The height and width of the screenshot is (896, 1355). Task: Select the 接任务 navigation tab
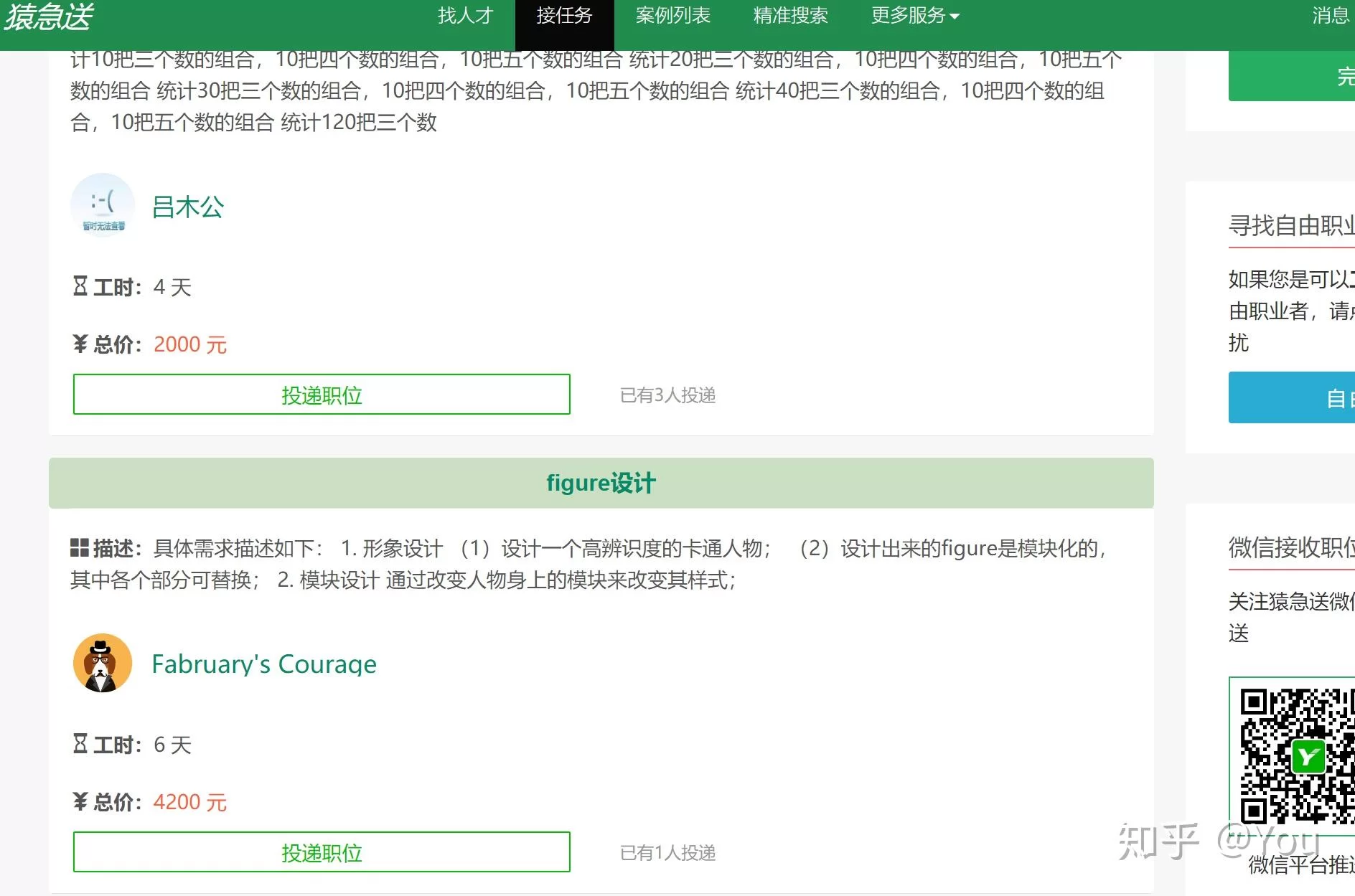click(x=564, y=16)
